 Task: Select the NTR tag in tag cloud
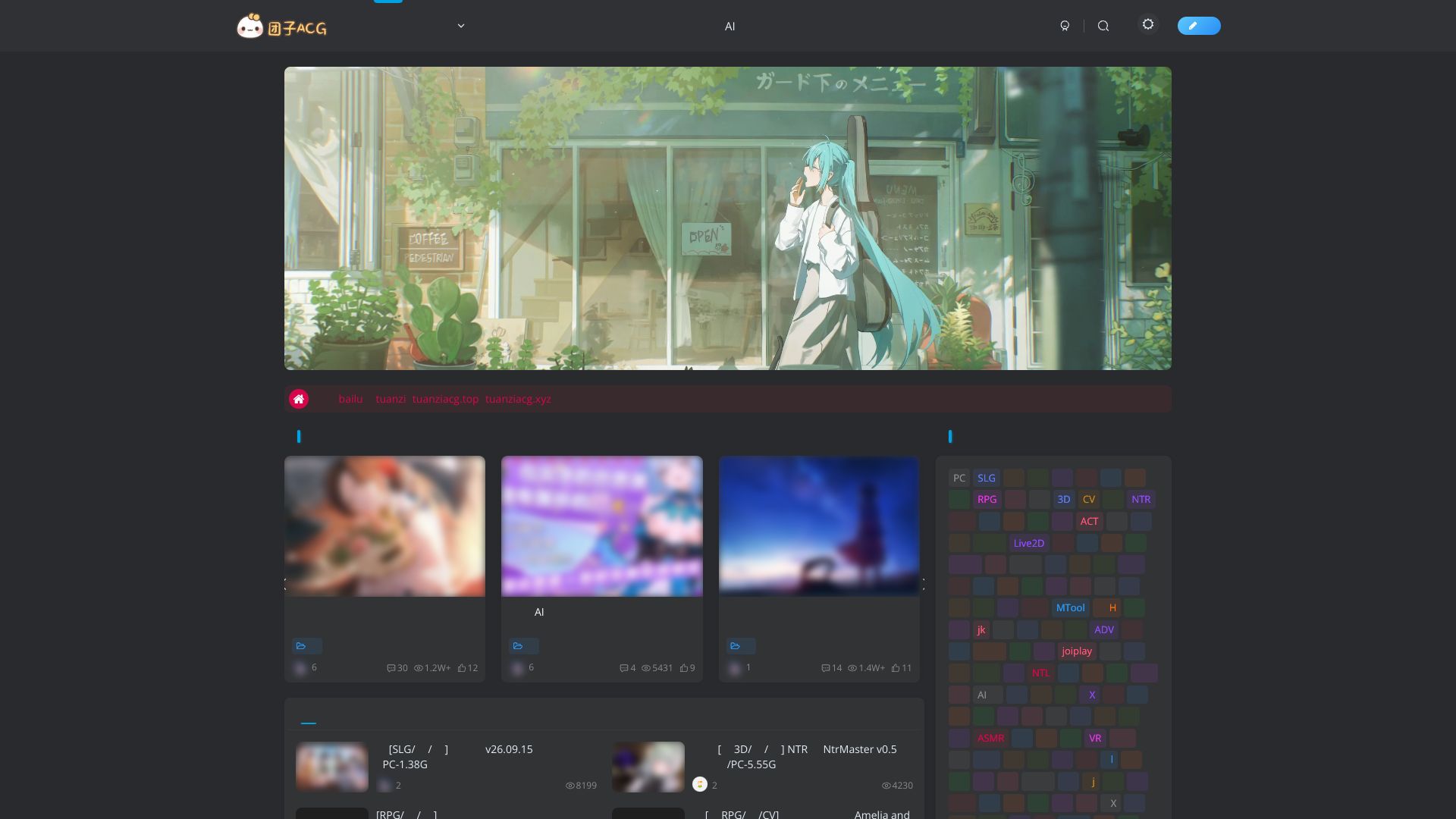coord(1141,499)
